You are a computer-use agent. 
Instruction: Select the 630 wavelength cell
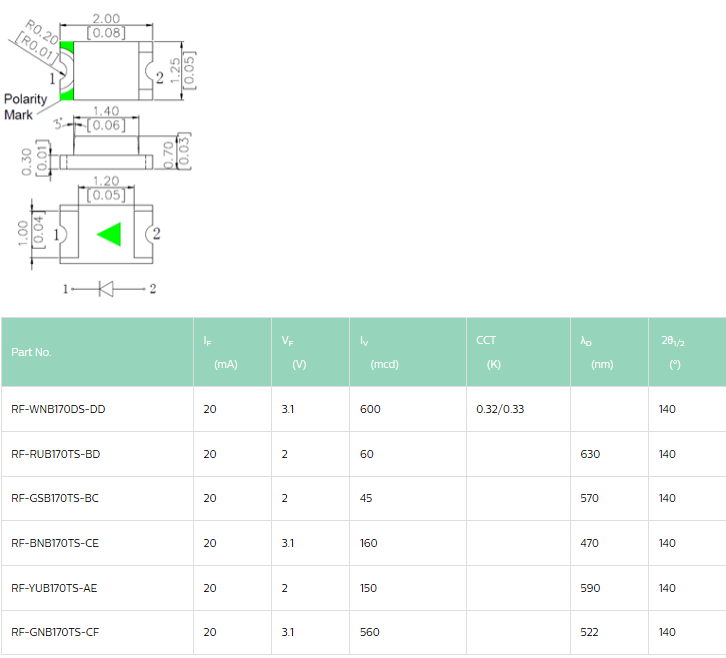tap(590, 454)
